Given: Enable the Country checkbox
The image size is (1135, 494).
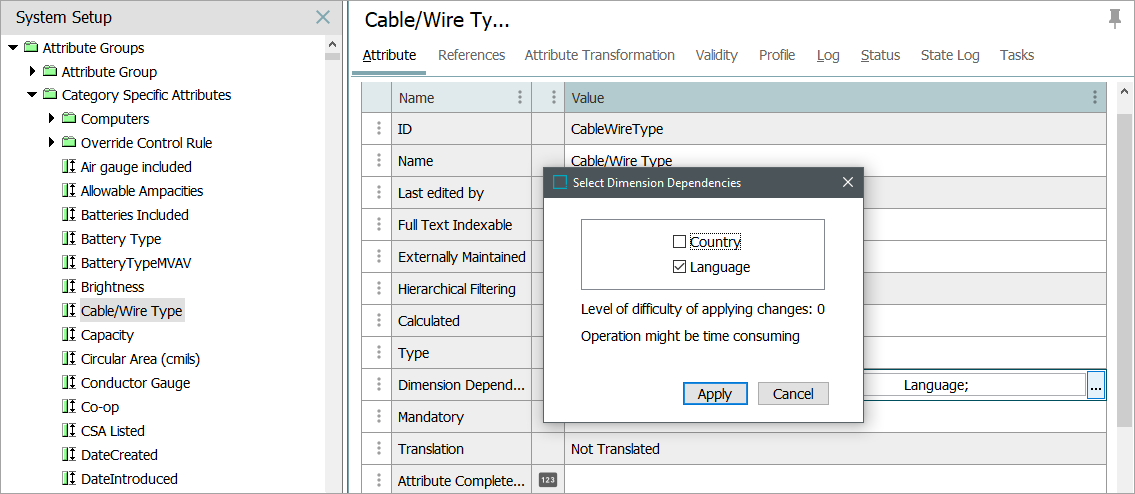Looking at the screenshot, I should (x=679, y=241).
